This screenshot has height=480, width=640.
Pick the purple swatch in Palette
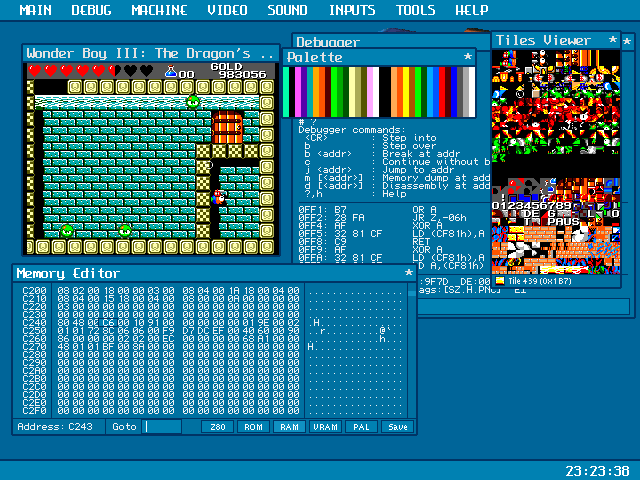[x=304, y=92]
